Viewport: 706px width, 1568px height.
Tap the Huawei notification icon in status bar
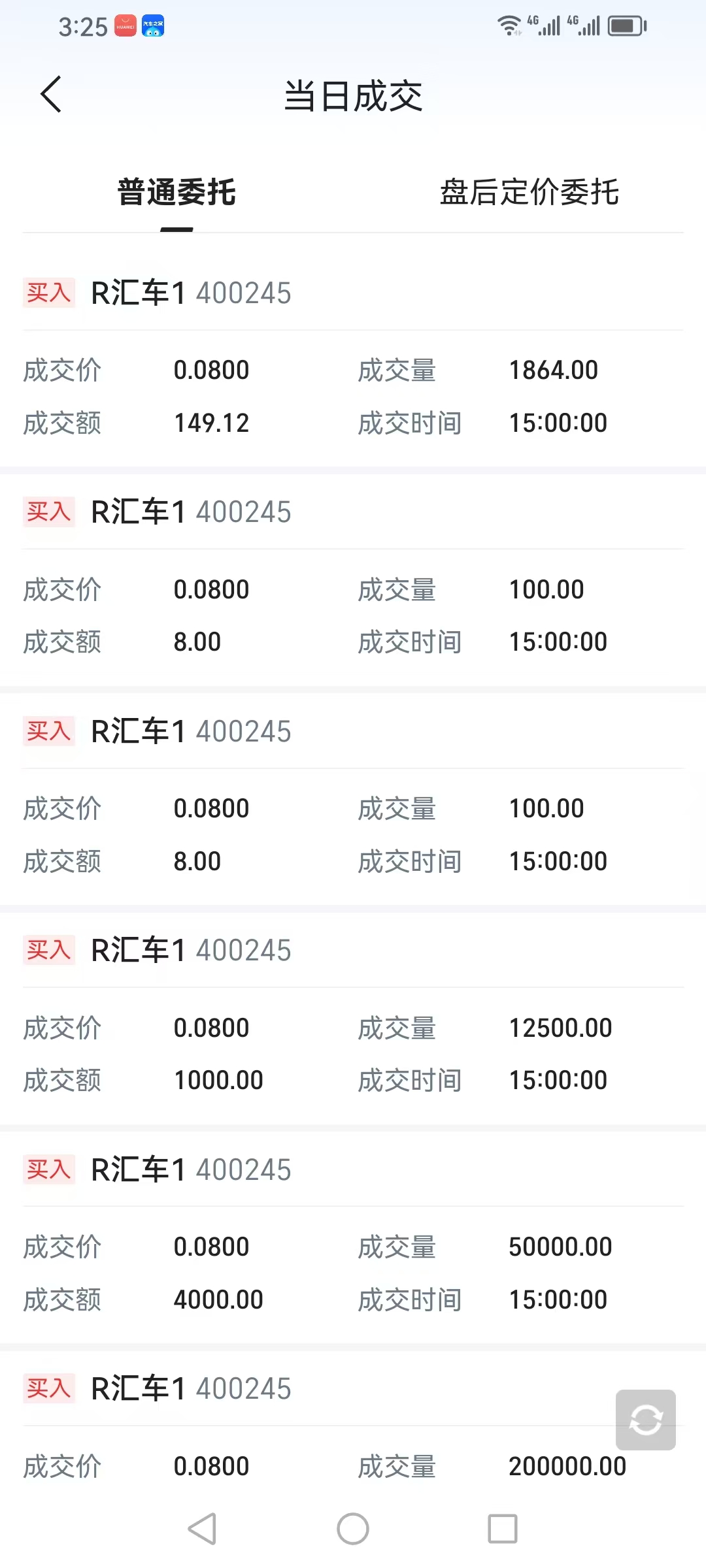tap(126, 26)
